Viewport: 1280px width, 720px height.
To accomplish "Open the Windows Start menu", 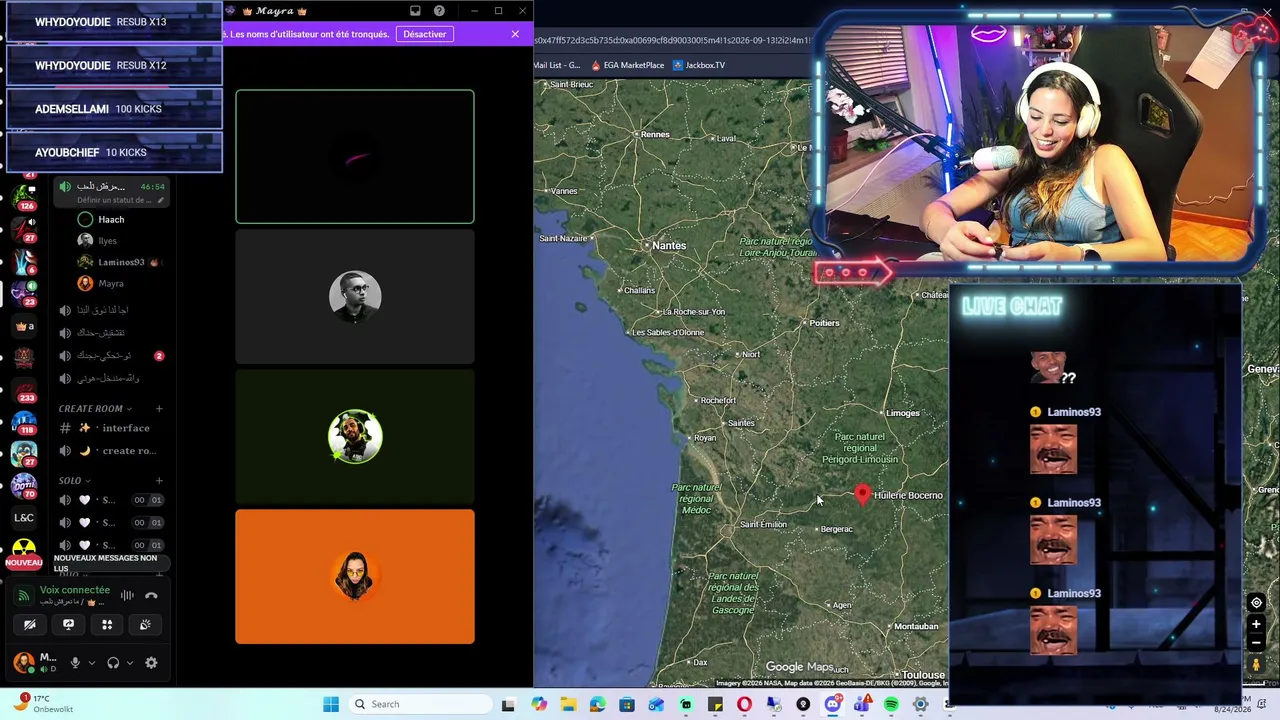I will pyautogui.click(x=331, y=704).
